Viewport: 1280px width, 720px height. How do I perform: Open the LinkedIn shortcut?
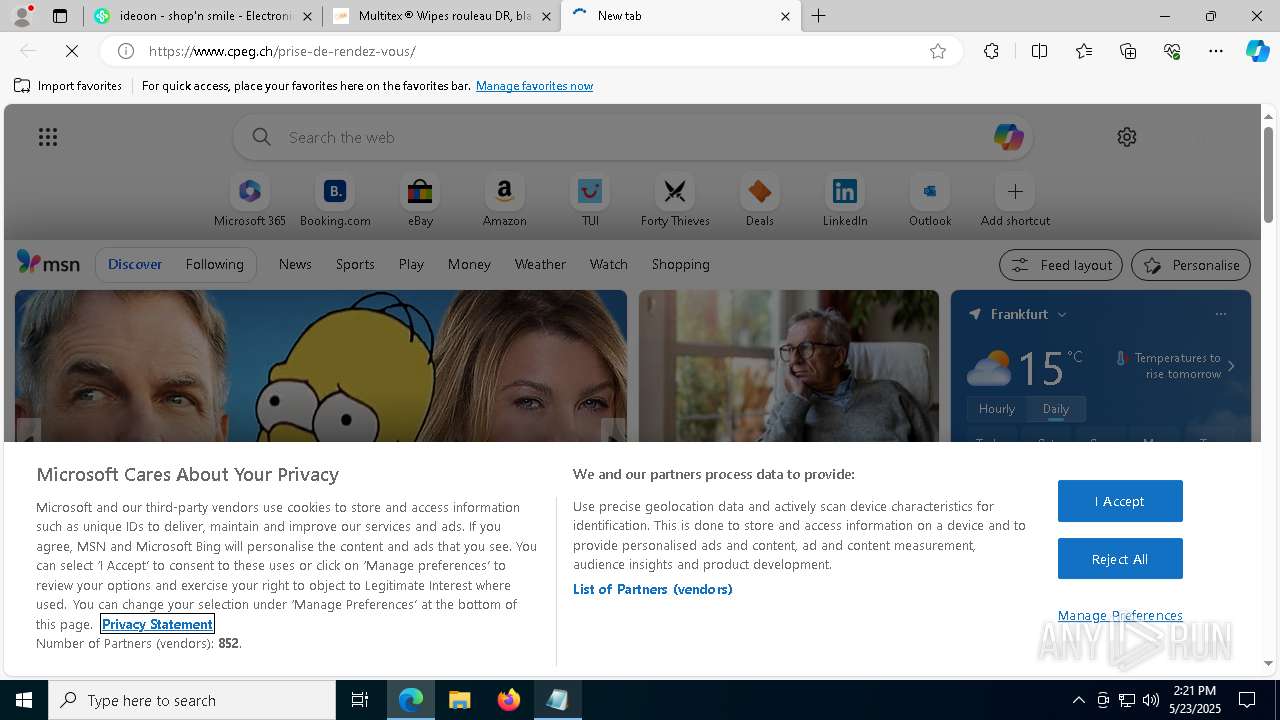coord(845,201)
